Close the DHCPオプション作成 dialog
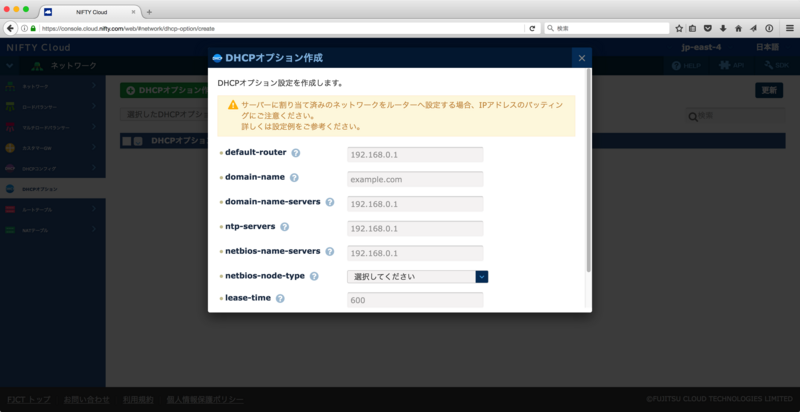 [582, 58]
